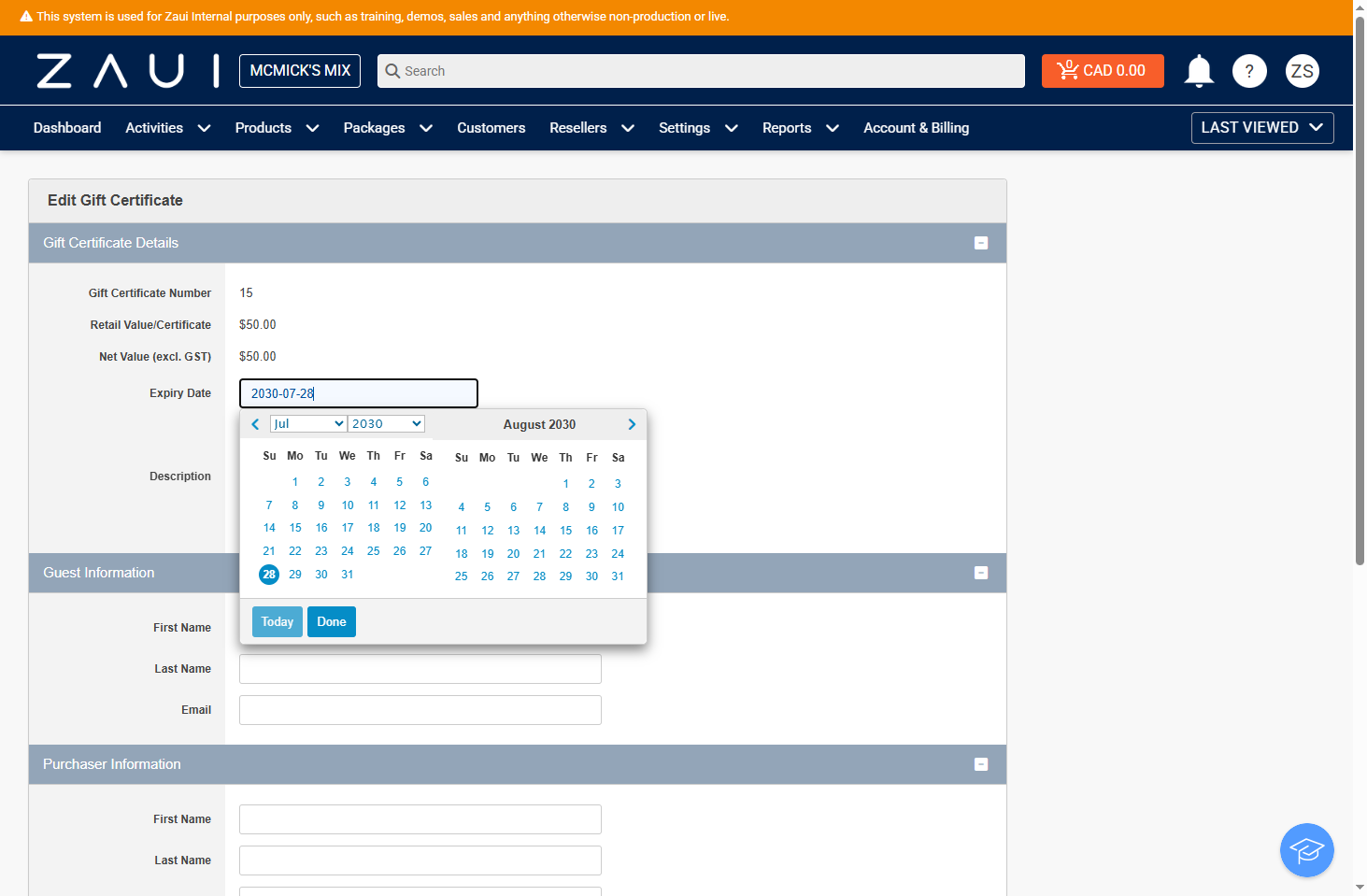Click the Done button in calendar

pyautogui.click(x=332, y=622)
